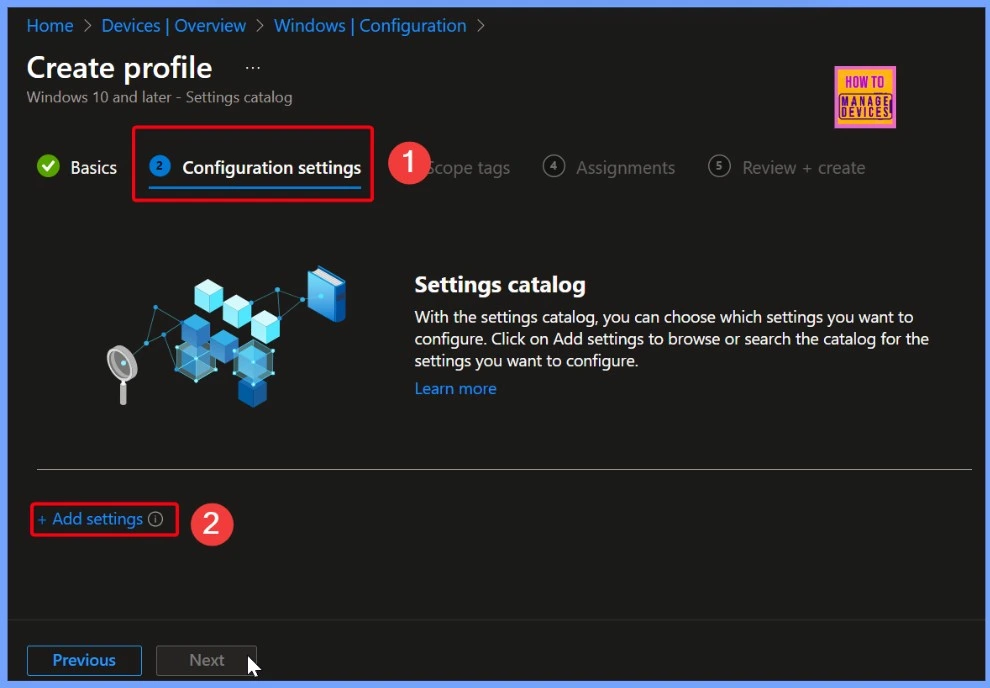Click the green checkmark icon for Basics
This screenshot has height=688, width=990.
coord(49,166)
